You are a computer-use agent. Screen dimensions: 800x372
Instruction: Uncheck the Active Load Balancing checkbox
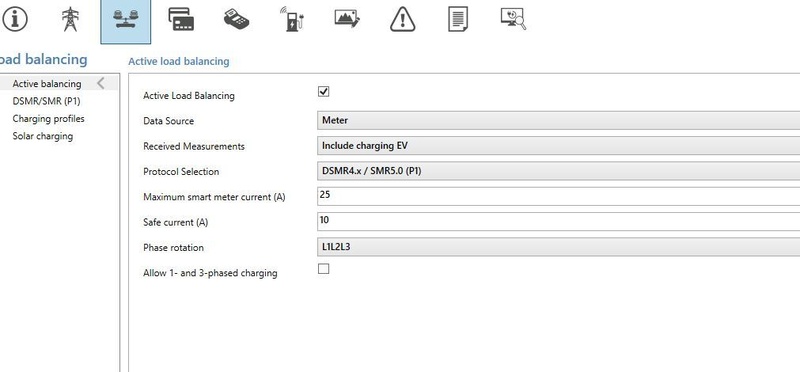[323, 91]
